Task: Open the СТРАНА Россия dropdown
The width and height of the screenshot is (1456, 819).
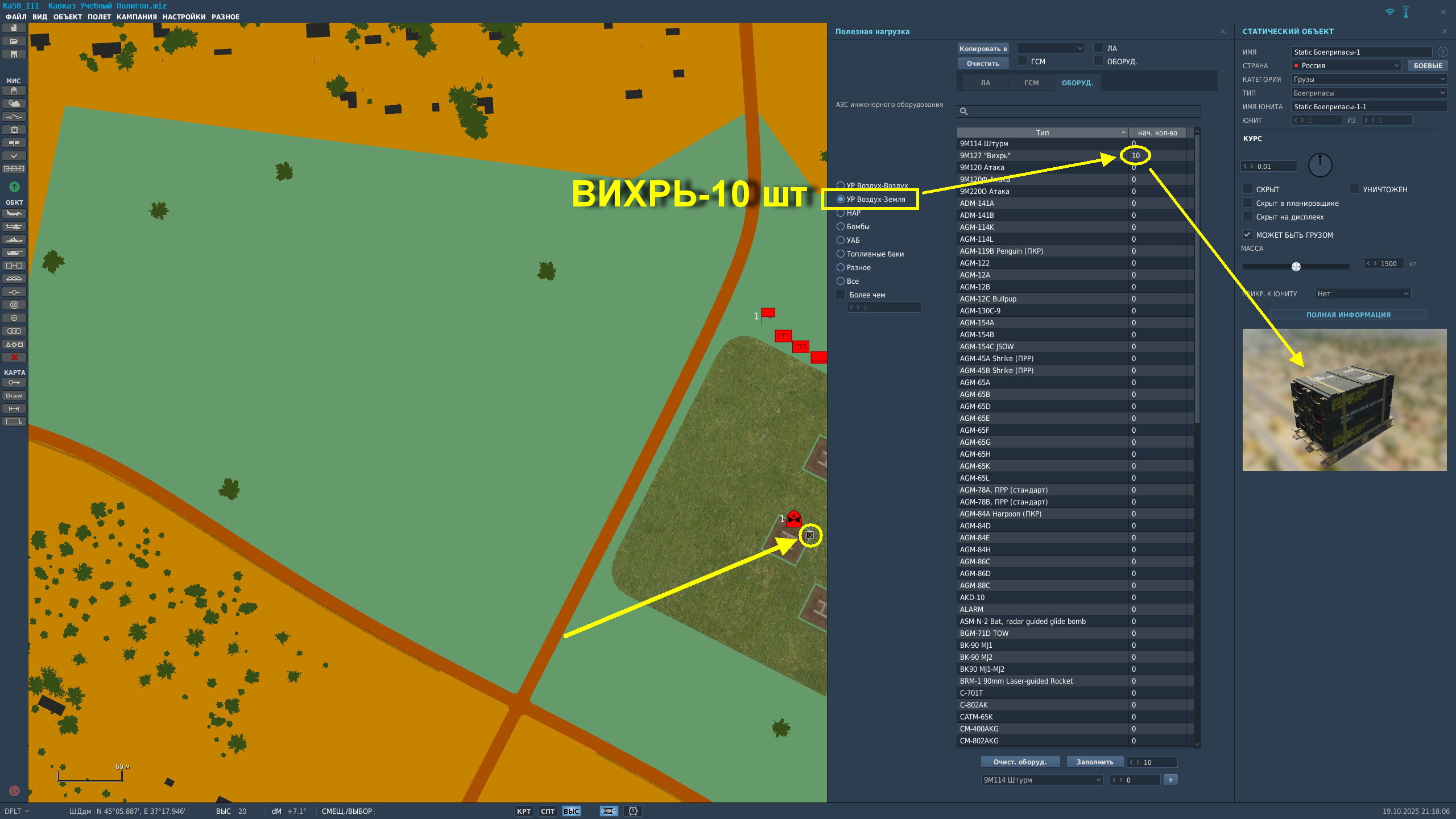Action: pos(1346,65)
